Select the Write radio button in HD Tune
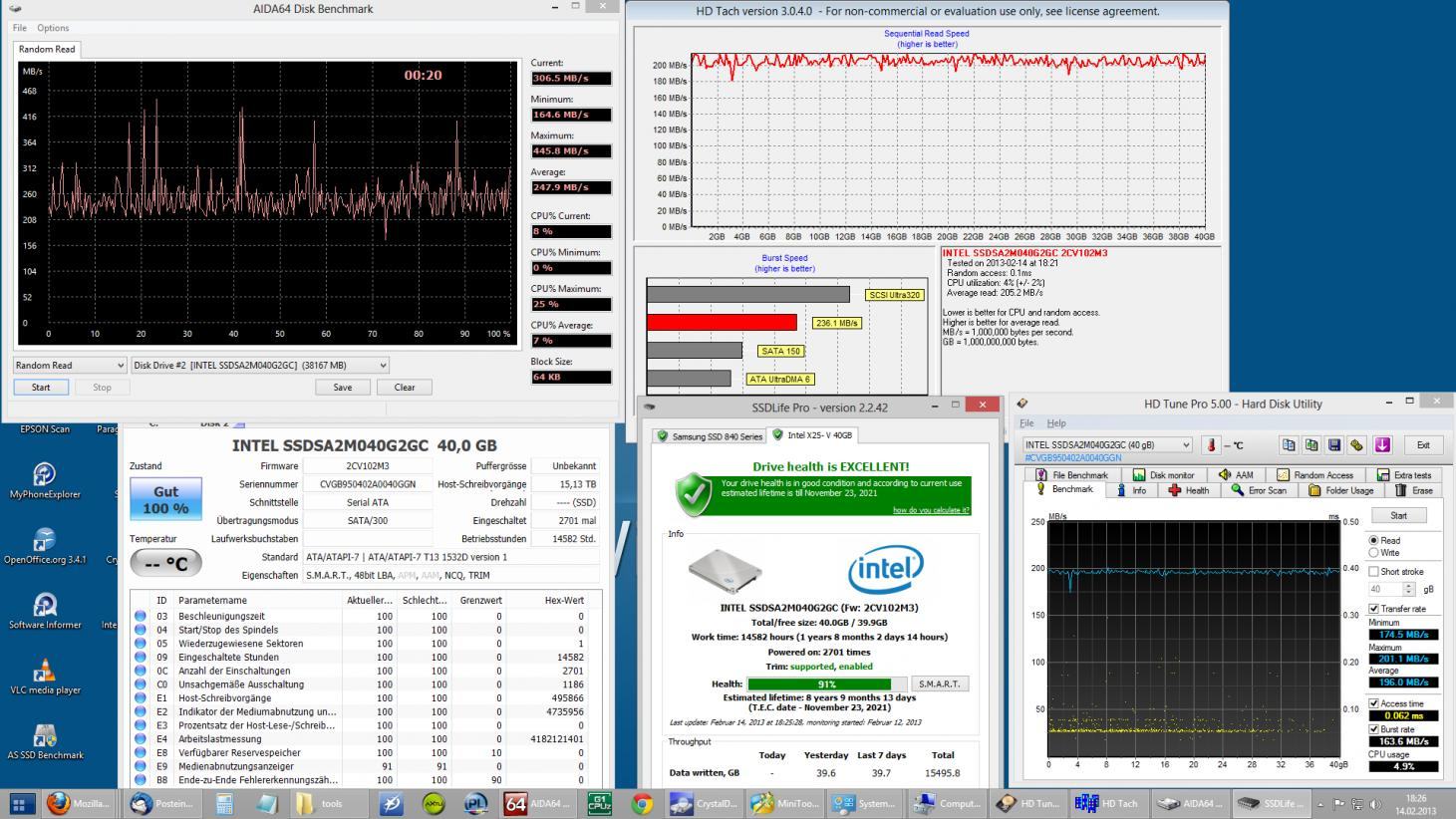 1374,552
